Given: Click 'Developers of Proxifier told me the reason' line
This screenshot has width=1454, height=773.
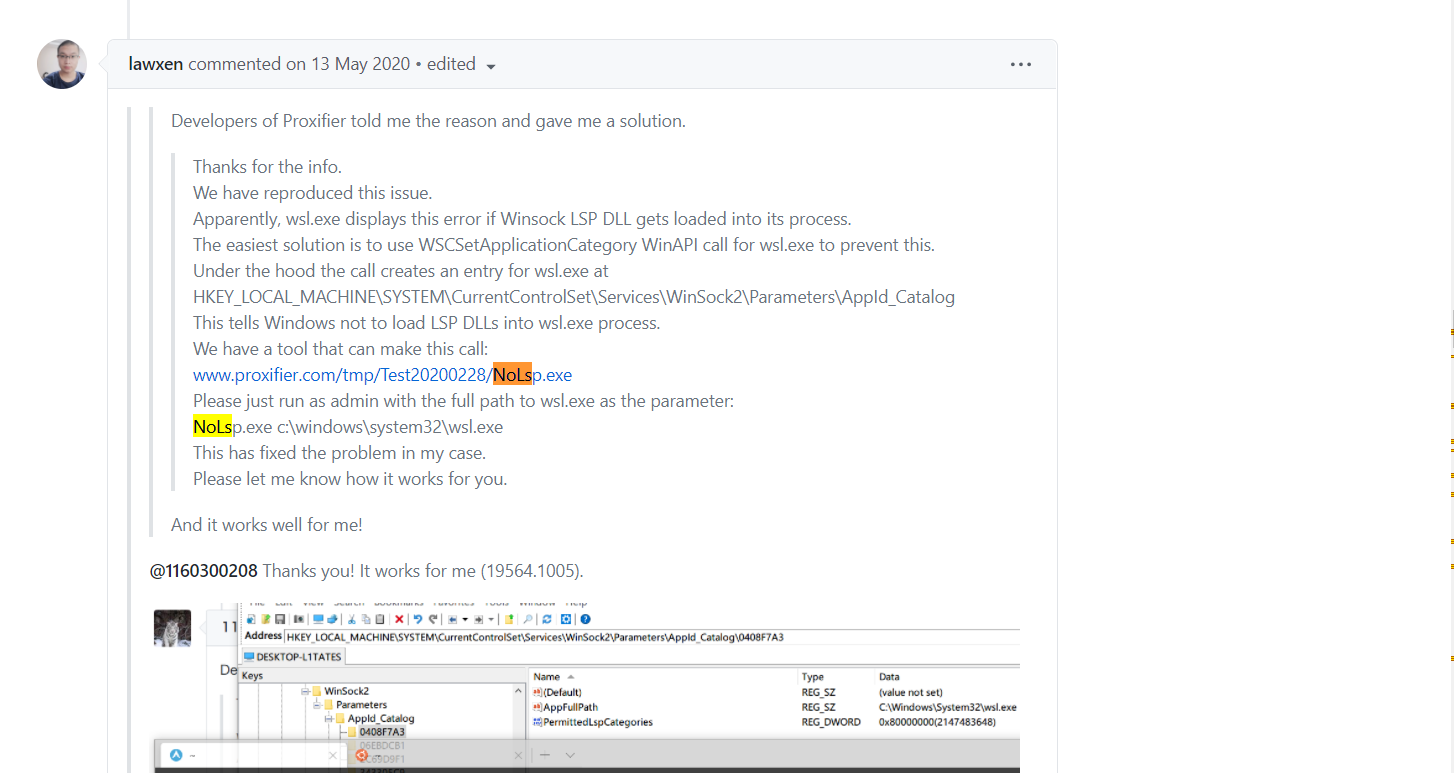Looking at the screenshot, I should (x=428, y=121).
